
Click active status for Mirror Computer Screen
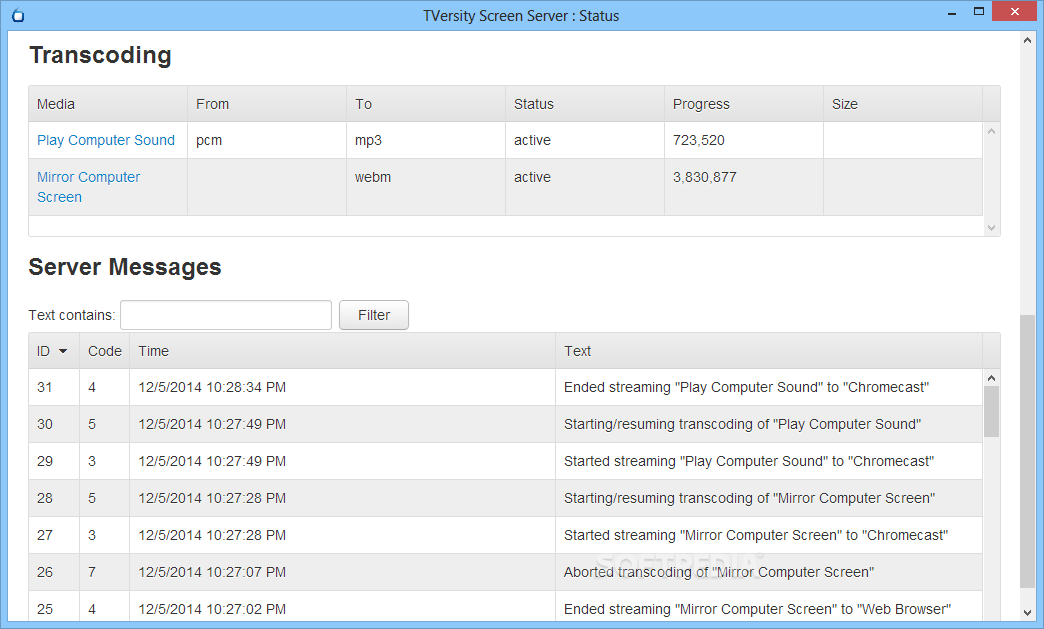click(x=532, y=177)
